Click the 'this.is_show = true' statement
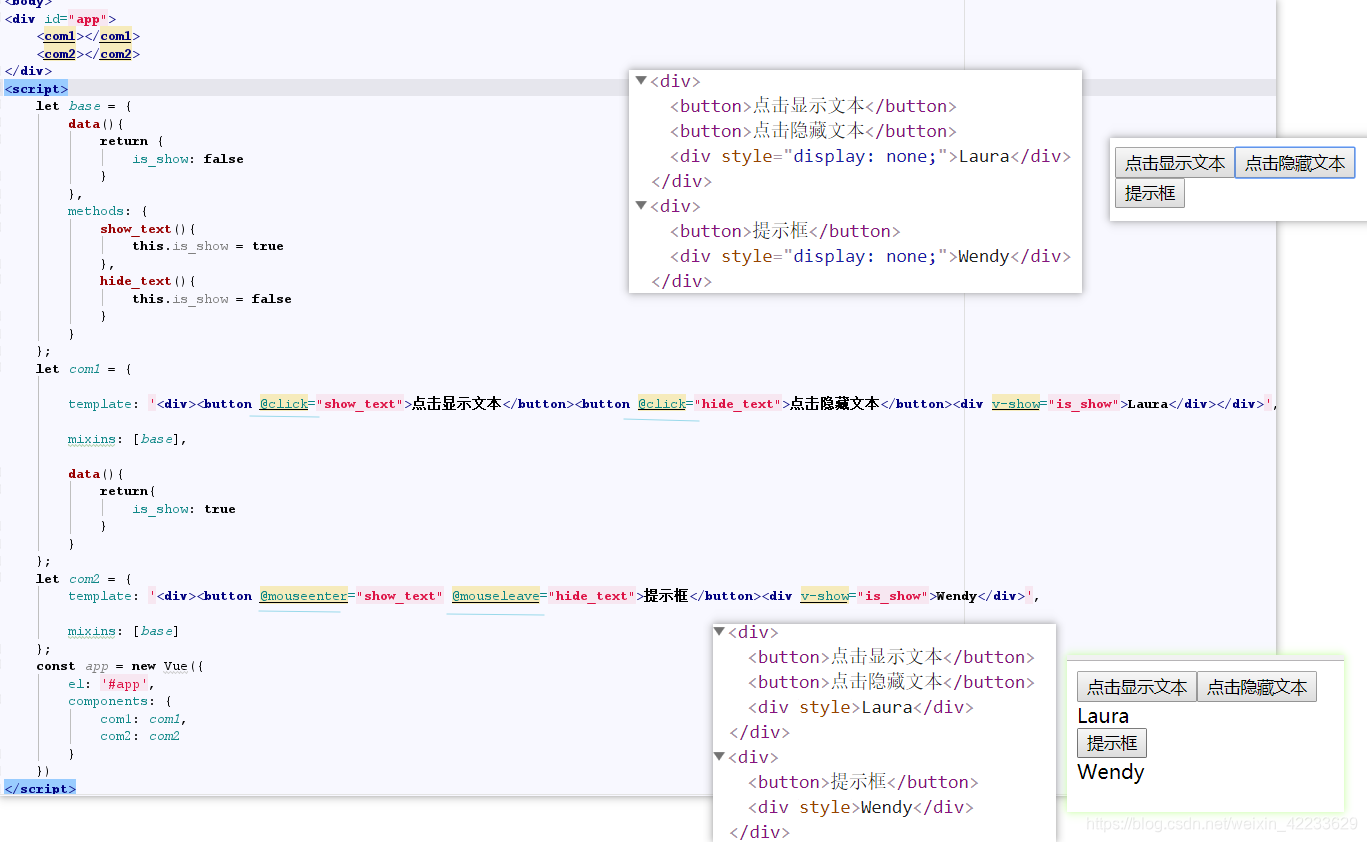 click(x=208, y=246)
